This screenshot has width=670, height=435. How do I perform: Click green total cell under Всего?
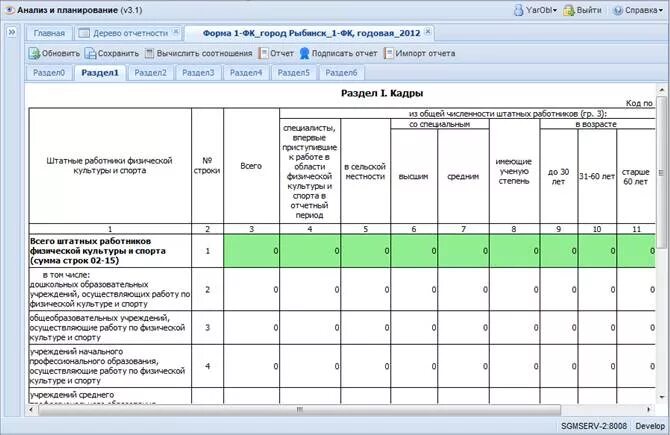coord(251,251)
